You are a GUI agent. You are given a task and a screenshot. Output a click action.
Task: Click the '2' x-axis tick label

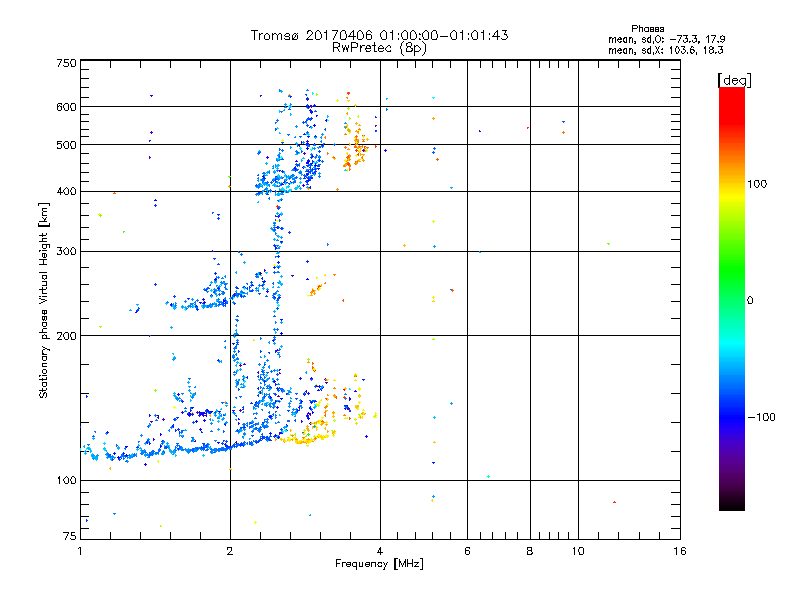(230, 551)
